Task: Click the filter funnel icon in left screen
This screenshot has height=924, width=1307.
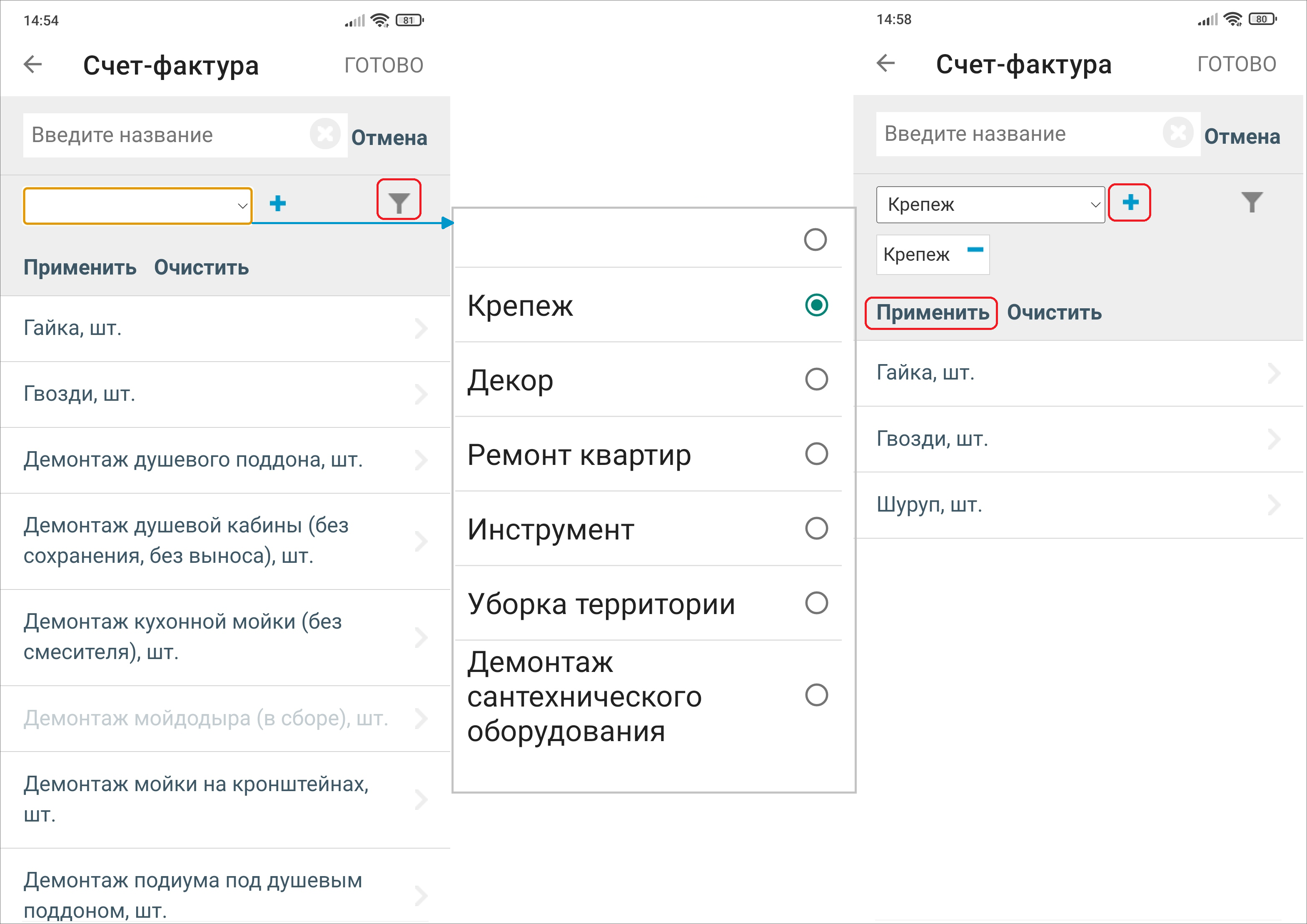Action: (x=399, y=202)
